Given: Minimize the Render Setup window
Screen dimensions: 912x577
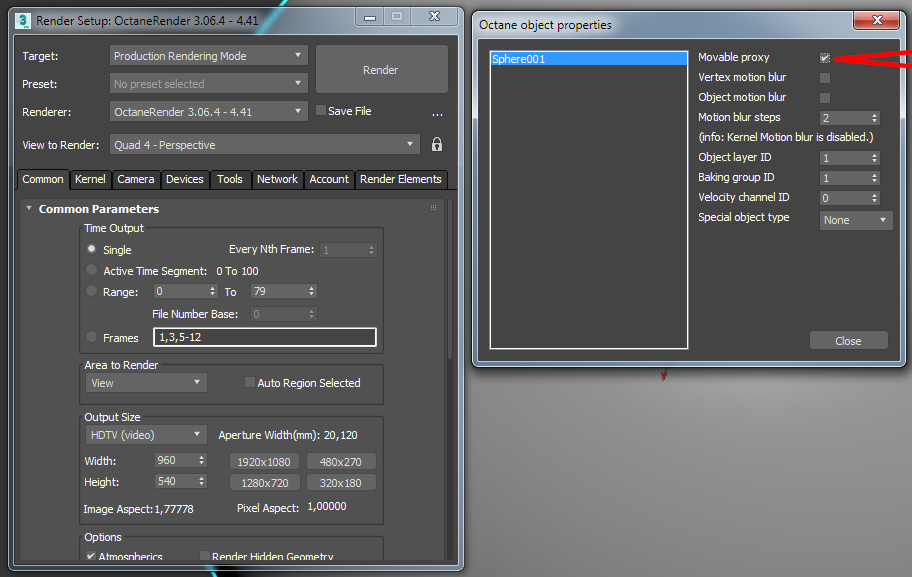Looking at the screenshot, I should (370, 17).
